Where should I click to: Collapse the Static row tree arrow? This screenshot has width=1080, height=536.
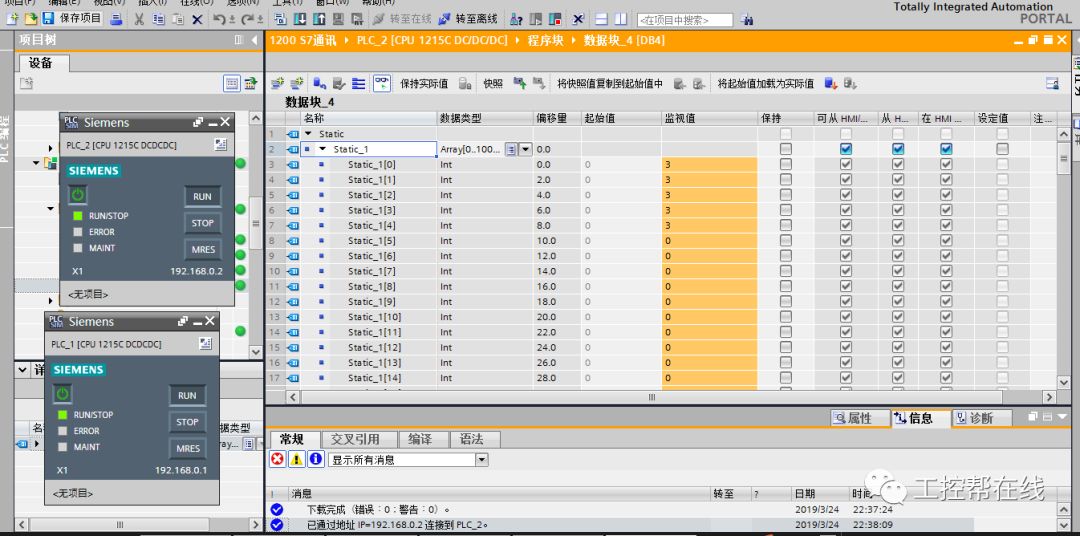308,134
